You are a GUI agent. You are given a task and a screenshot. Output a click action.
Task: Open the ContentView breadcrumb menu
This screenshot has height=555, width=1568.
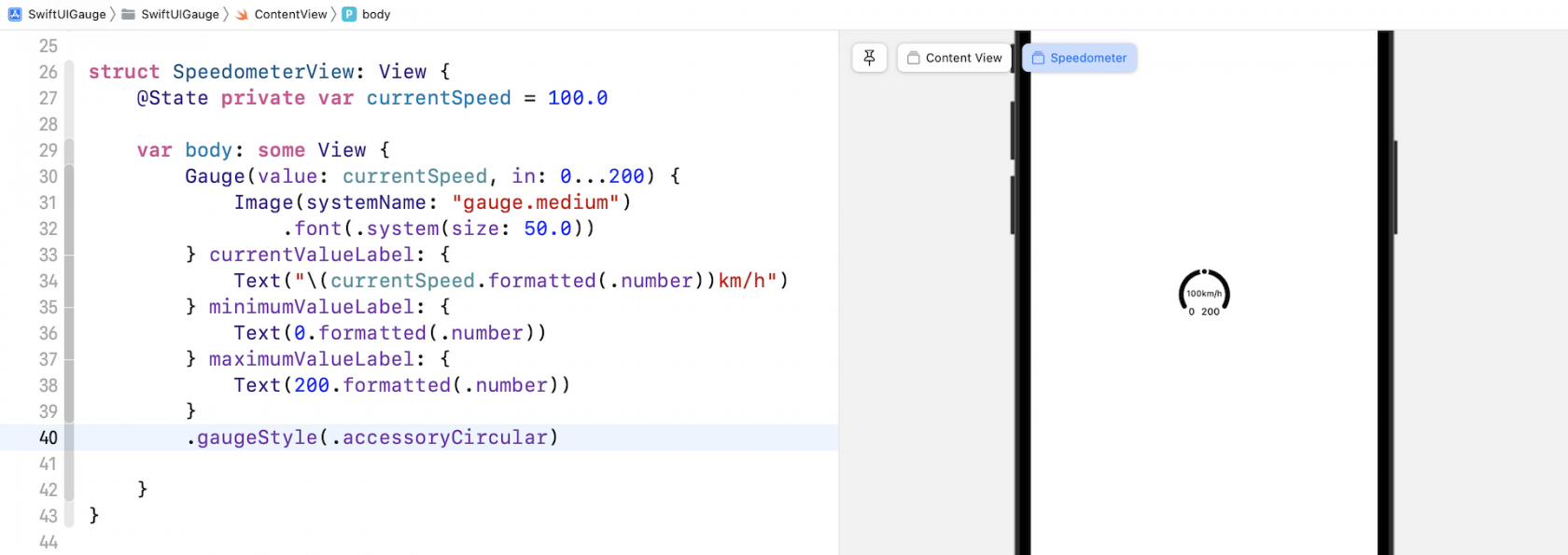click(290, 14)
